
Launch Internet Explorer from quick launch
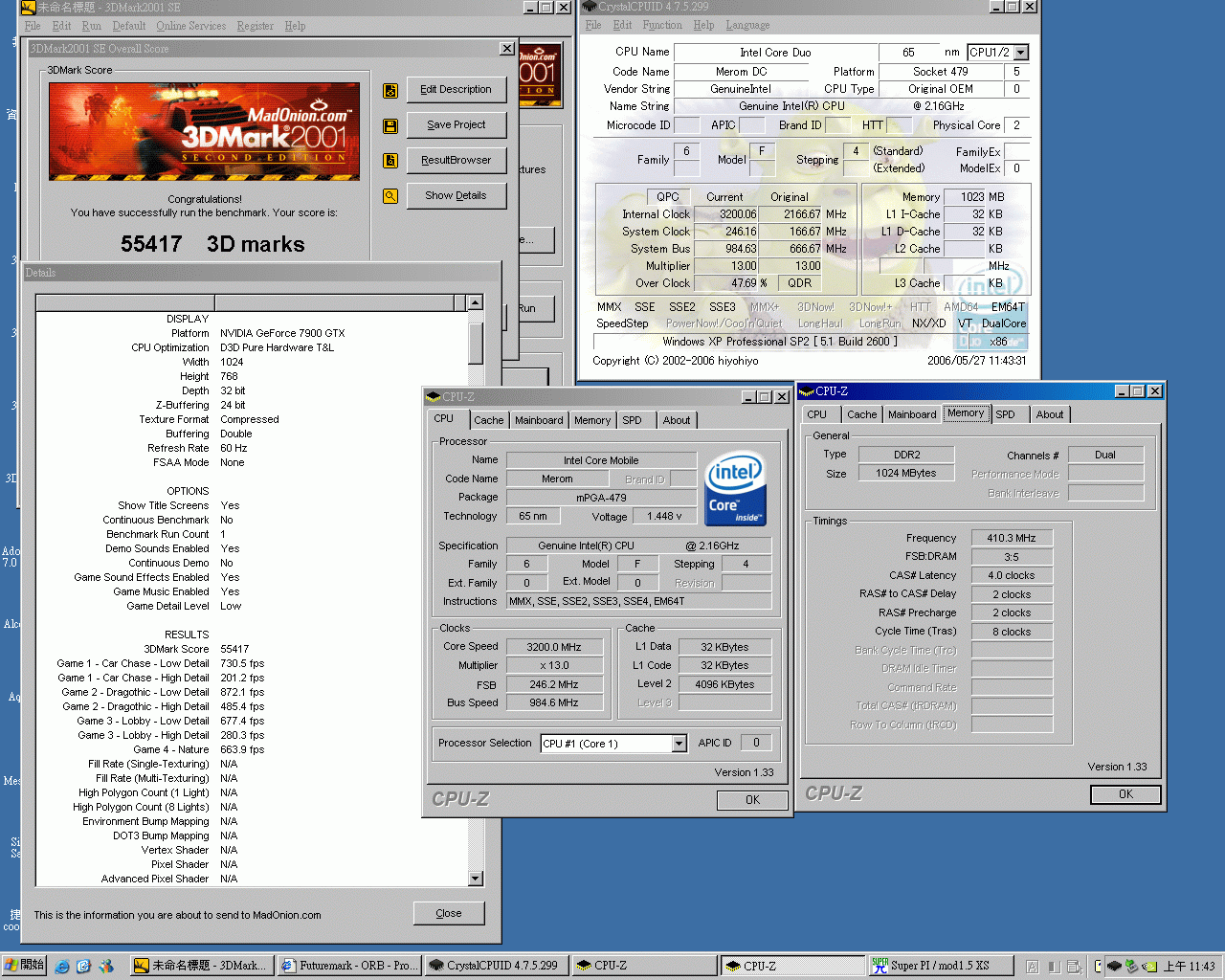tap(62, 967)
